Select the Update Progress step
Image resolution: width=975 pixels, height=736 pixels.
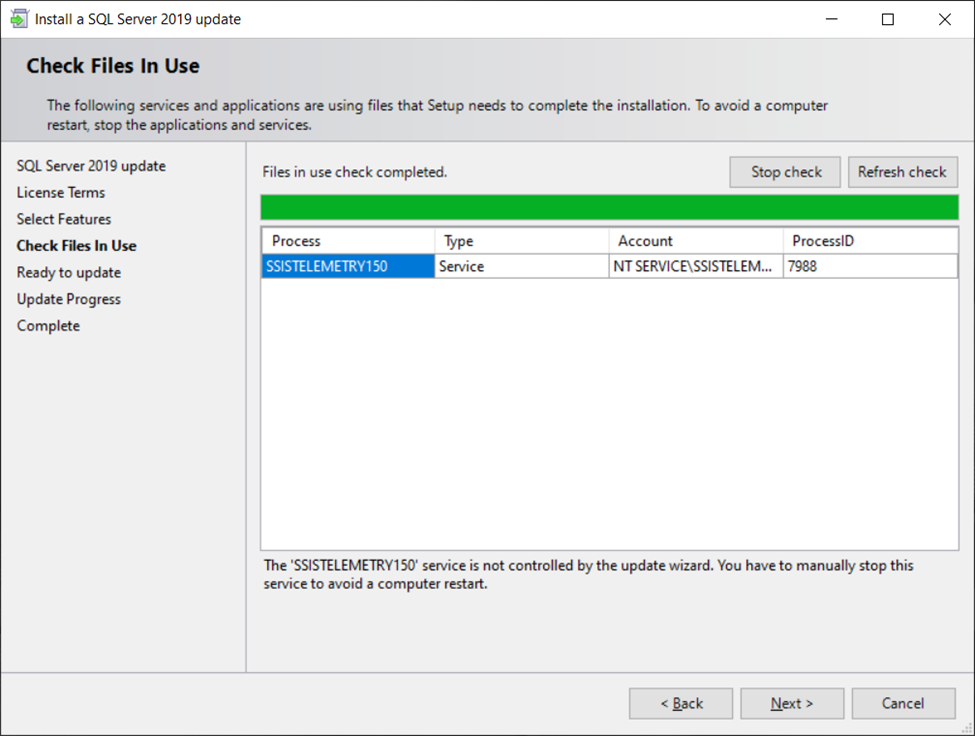coord(69,300)
